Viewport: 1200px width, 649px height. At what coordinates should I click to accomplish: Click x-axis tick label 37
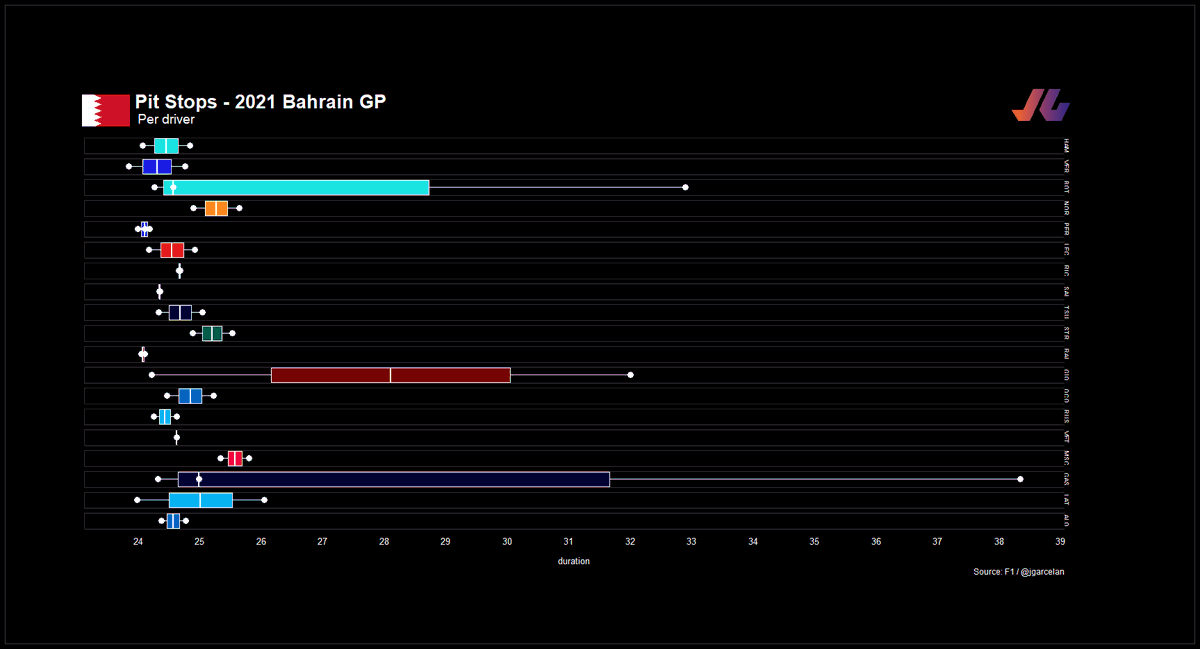coord(938,541)
